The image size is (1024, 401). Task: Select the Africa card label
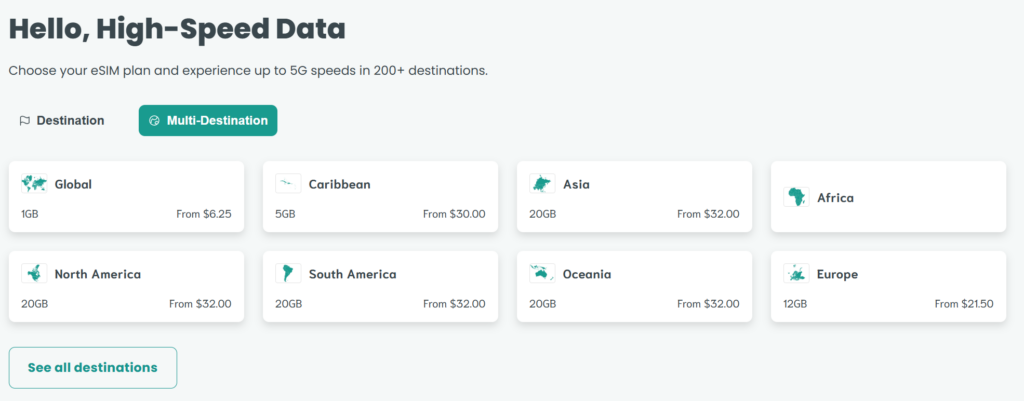click(x=835, y=198)
